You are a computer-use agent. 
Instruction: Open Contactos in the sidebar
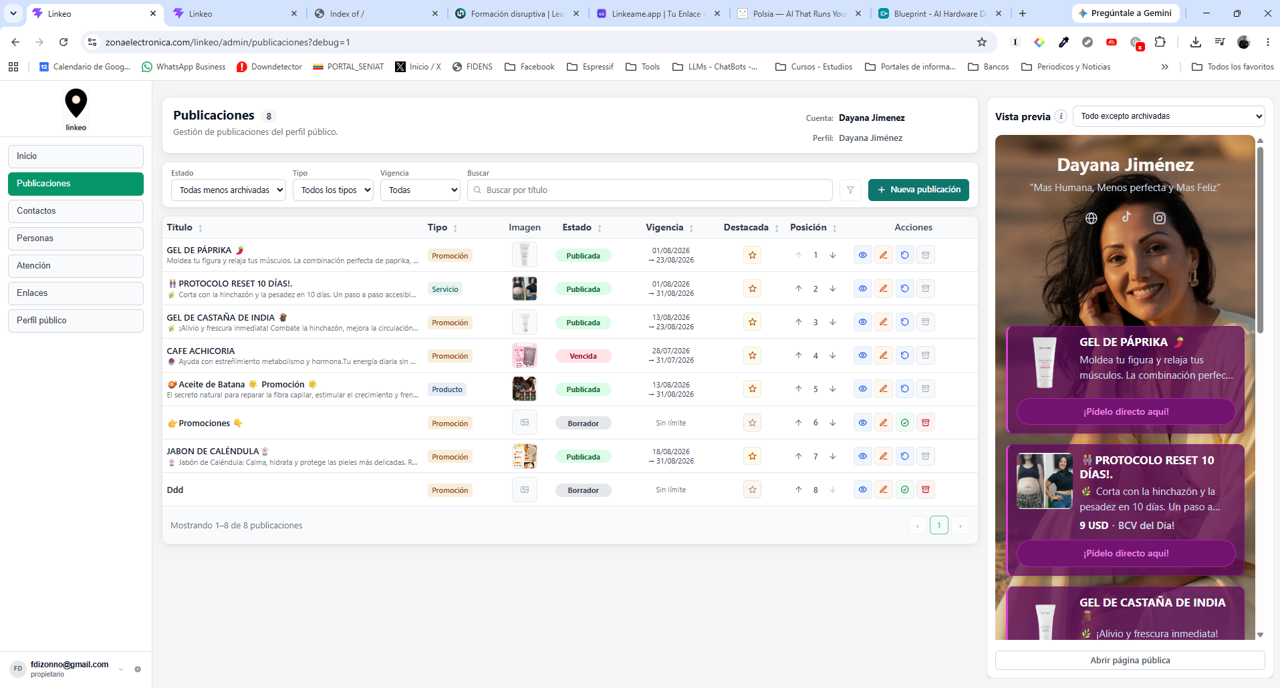[76, 211]
